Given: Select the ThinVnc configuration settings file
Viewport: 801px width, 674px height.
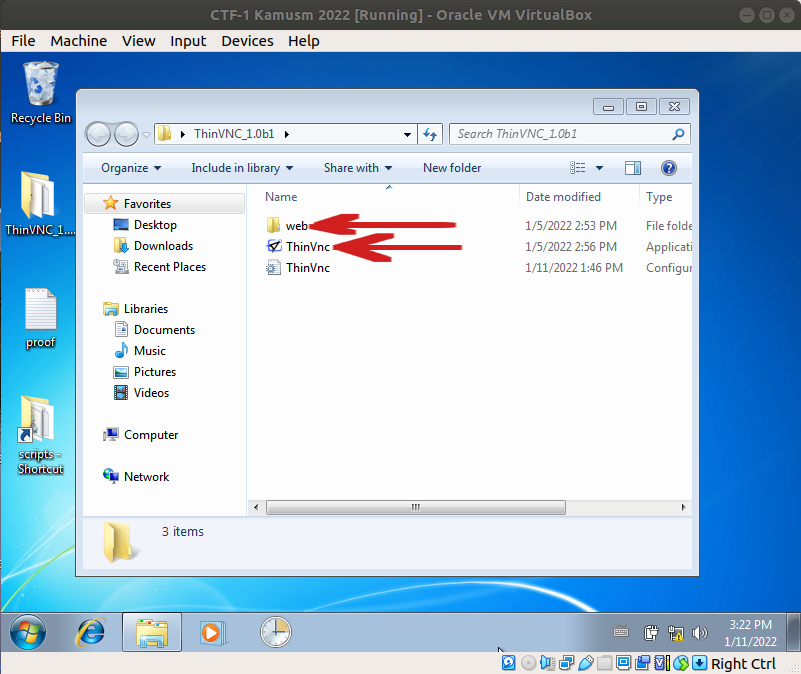Looking at the screenshot, I should [x=298, y=268].
